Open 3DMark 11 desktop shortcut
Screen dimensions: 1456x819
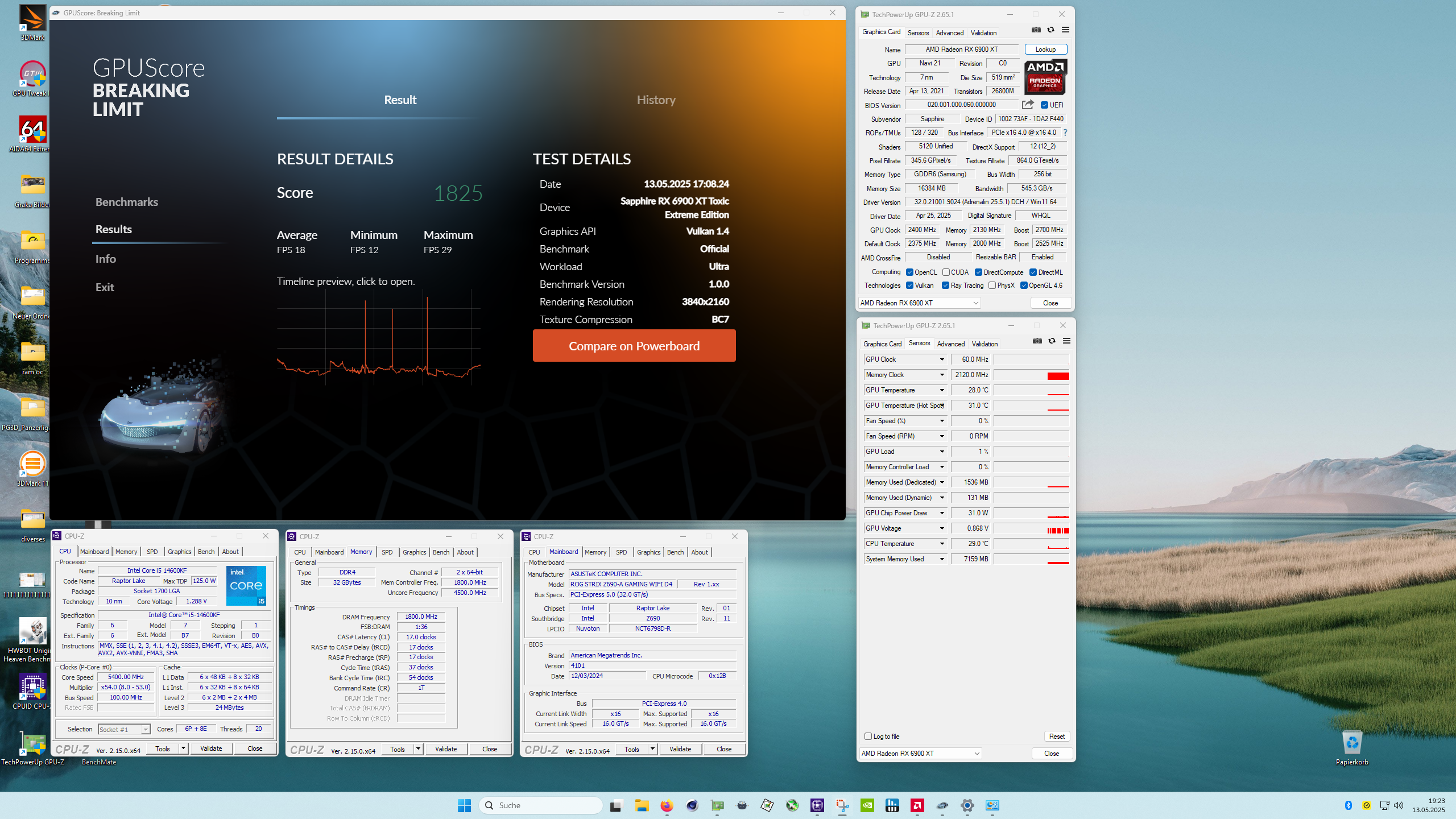click(32, 469)
